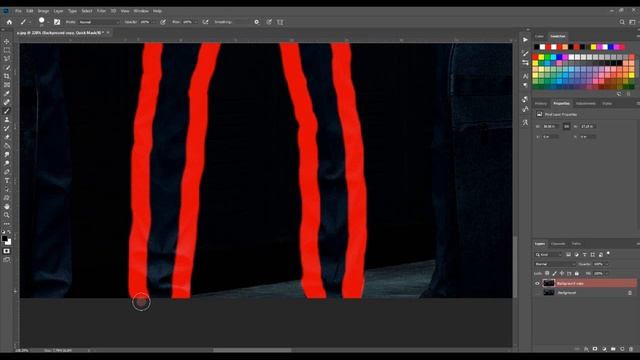This screenshot has height=360, width=640.
Task: Open Character panel icon
Action: coord(525,76)
